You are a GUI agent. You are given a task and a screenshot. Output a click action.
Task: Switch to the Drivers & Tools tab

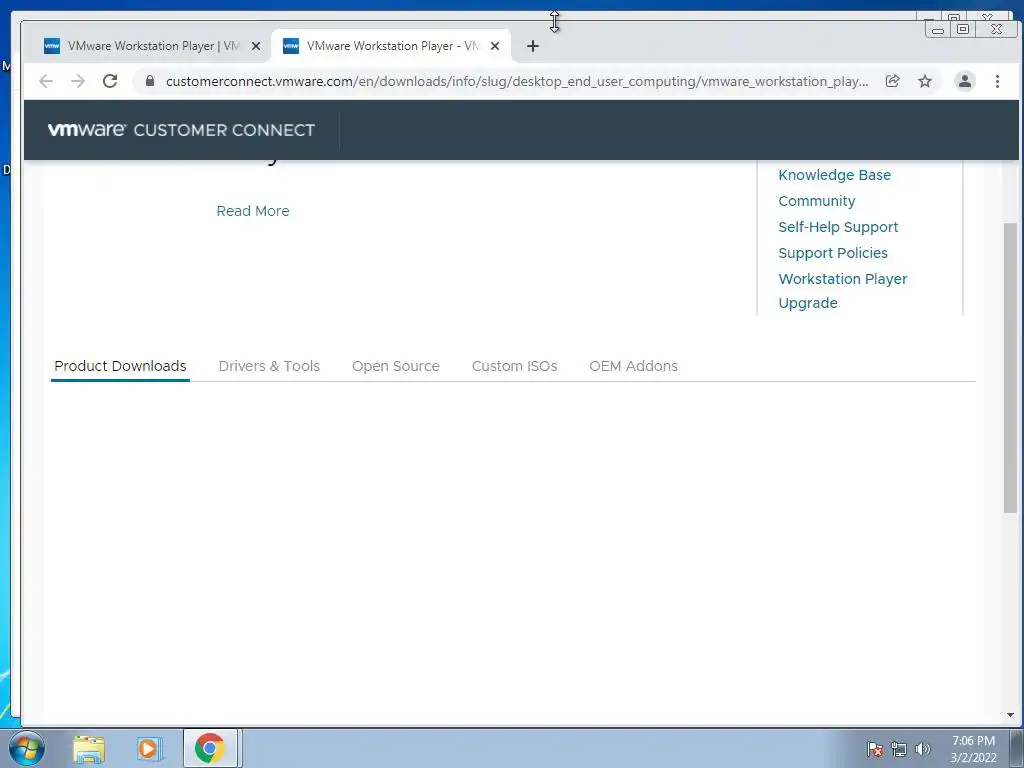(269, 366)
